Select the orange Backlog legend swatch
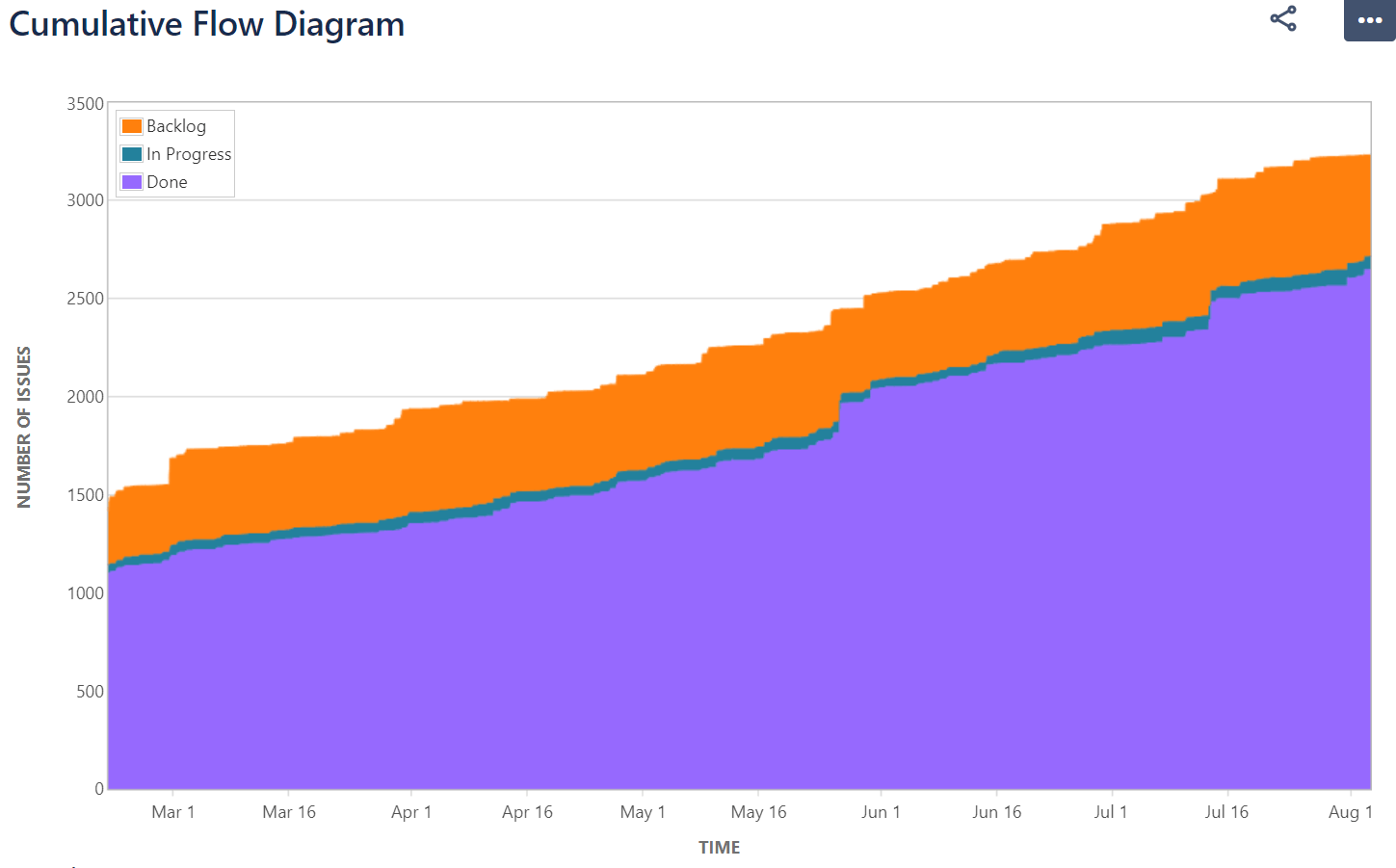1396x868 pixels. click(132, 125)
